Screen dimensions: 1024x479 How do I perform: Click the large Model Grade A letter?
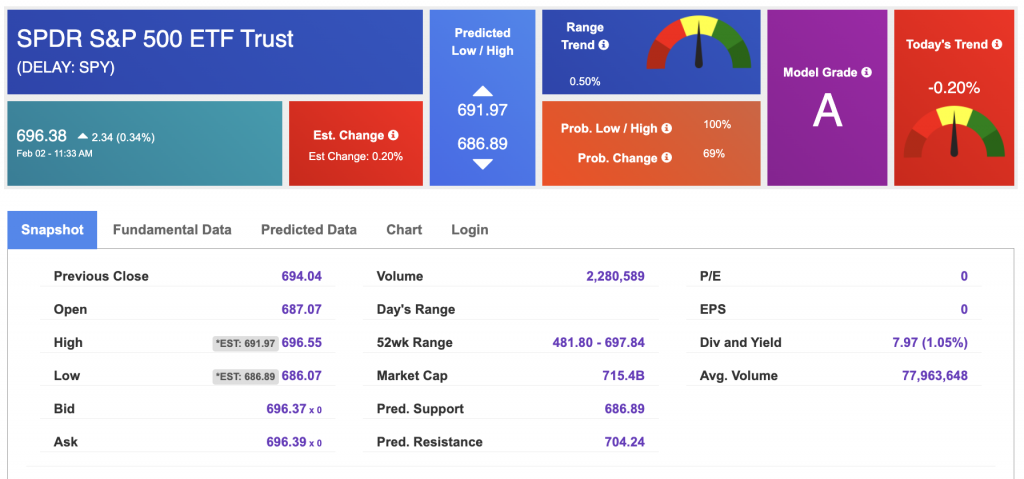pyautogui.click(x=827, y=110)
